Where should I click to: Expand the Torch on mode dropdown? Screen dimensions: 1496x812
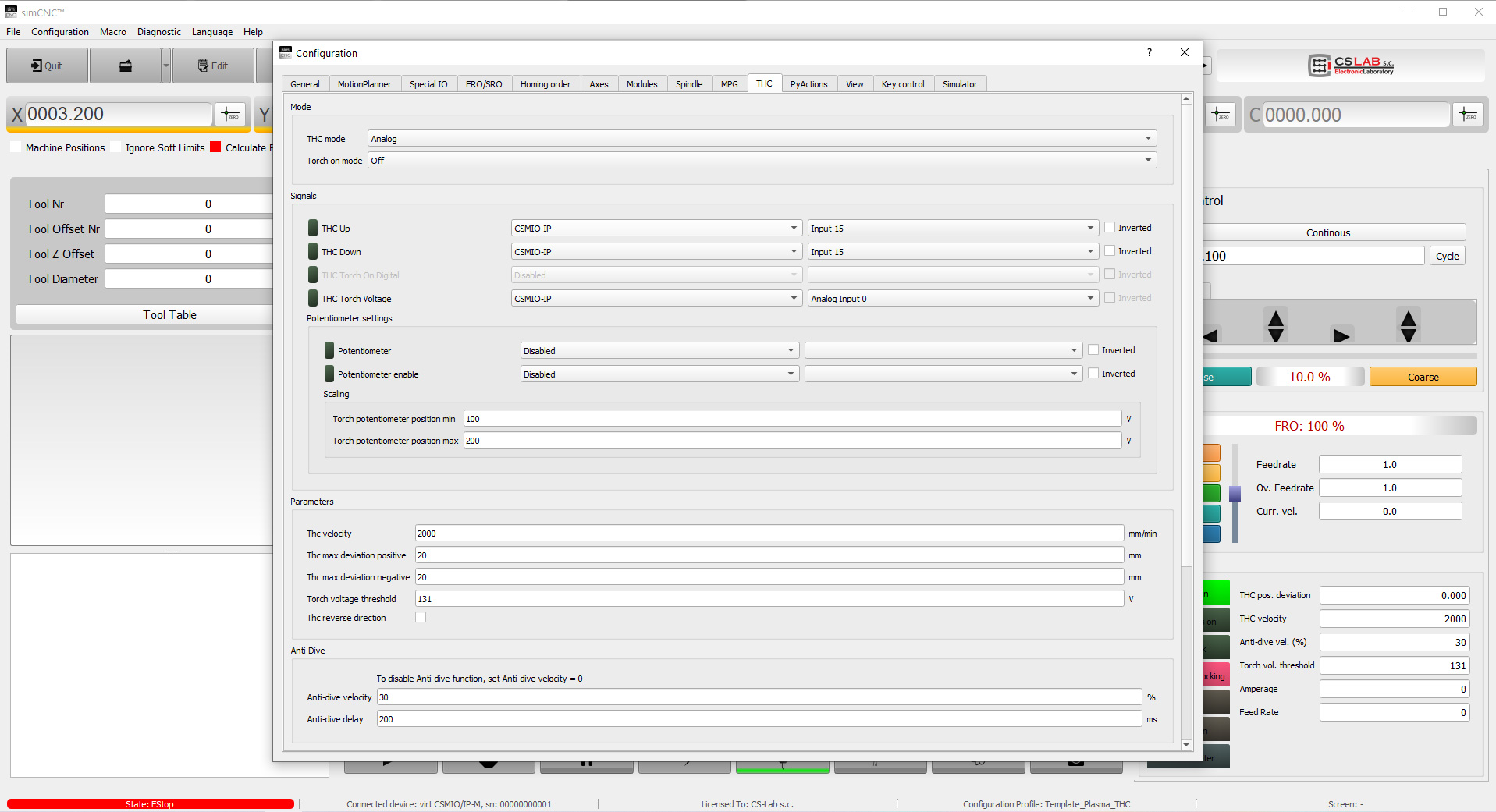(x=762, y=161)
